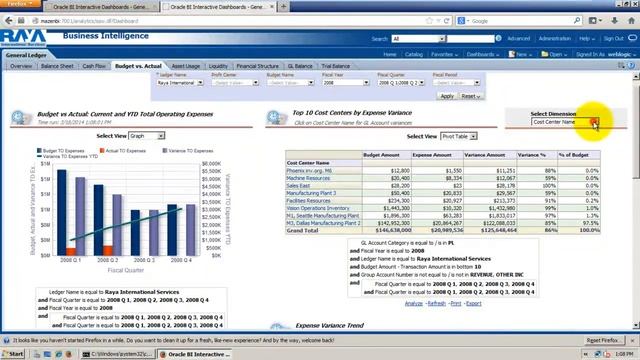The image size is (640, 360).
Task: Dismiss the Firefox reset notification bar
Action: coord(632,340)
